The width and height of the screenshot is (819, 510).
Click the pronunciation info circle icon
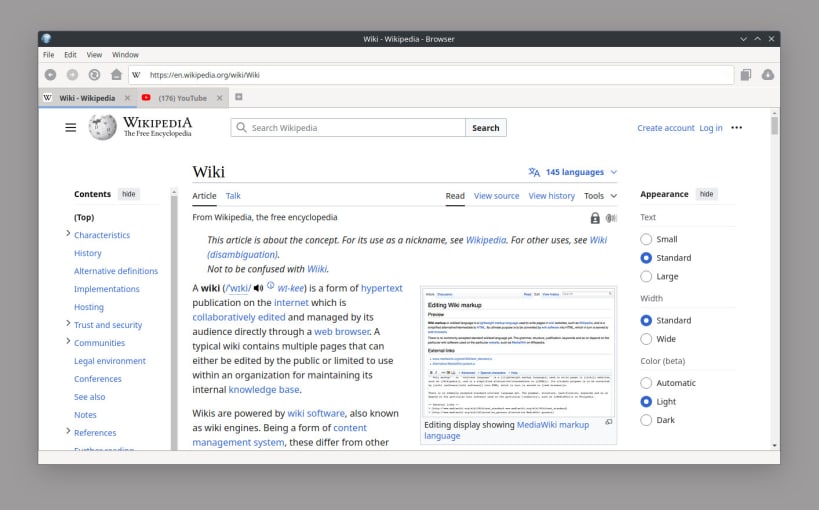point(271,285)
